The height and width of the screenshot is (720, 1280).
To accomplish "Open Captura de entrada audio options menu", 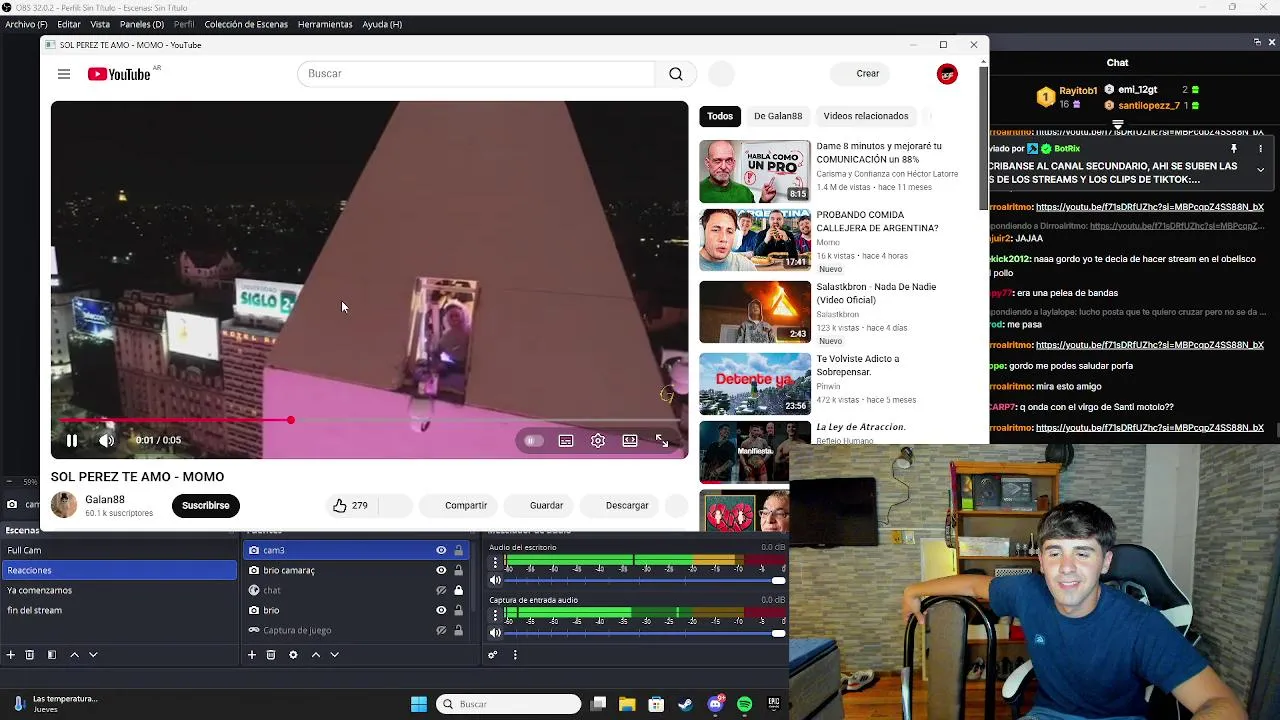I will (495, 615).
